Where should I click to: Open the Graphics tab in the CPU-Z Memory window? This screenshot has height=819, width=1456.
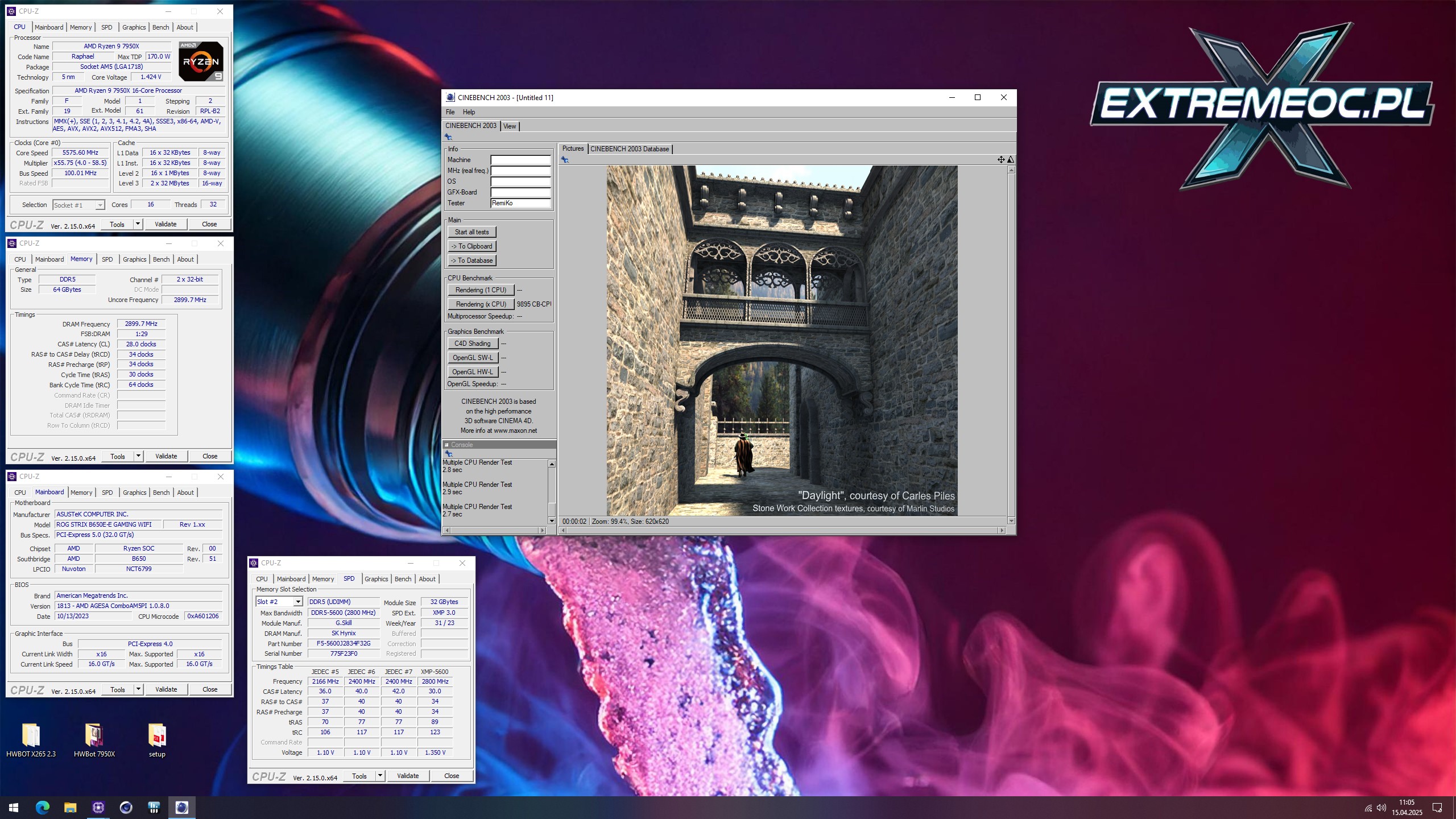click(x=135, y=259)
